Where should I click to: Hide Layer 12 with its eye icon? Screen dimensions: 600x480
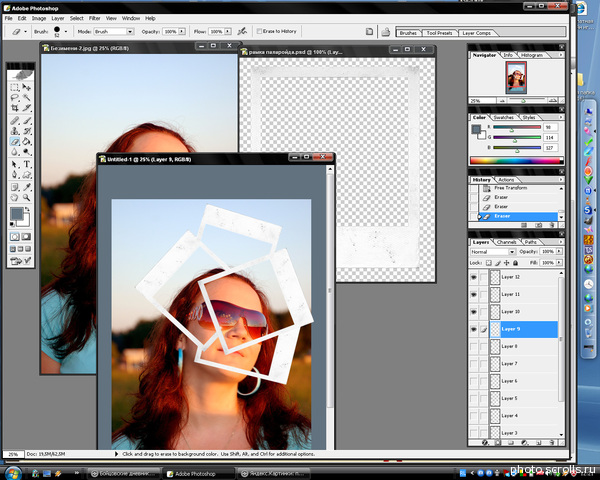pyautogui.click(x=474, y=277)
